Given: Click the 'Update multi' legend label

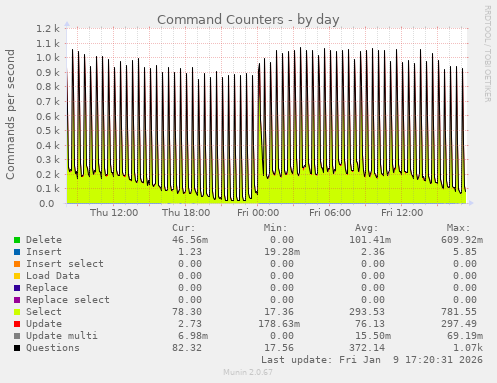Looking at the screenshot, I should [x=62, y=336].
